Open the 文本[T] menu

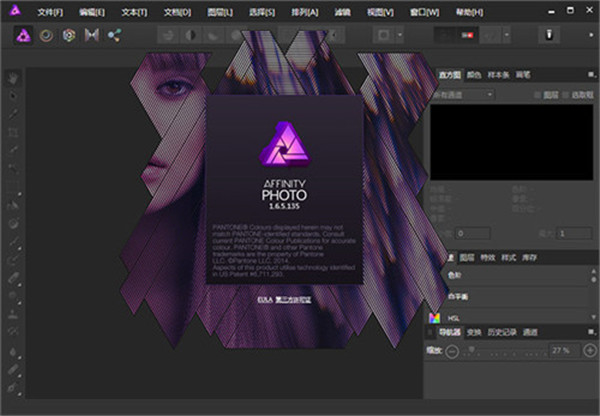click(x=134, y=12)
